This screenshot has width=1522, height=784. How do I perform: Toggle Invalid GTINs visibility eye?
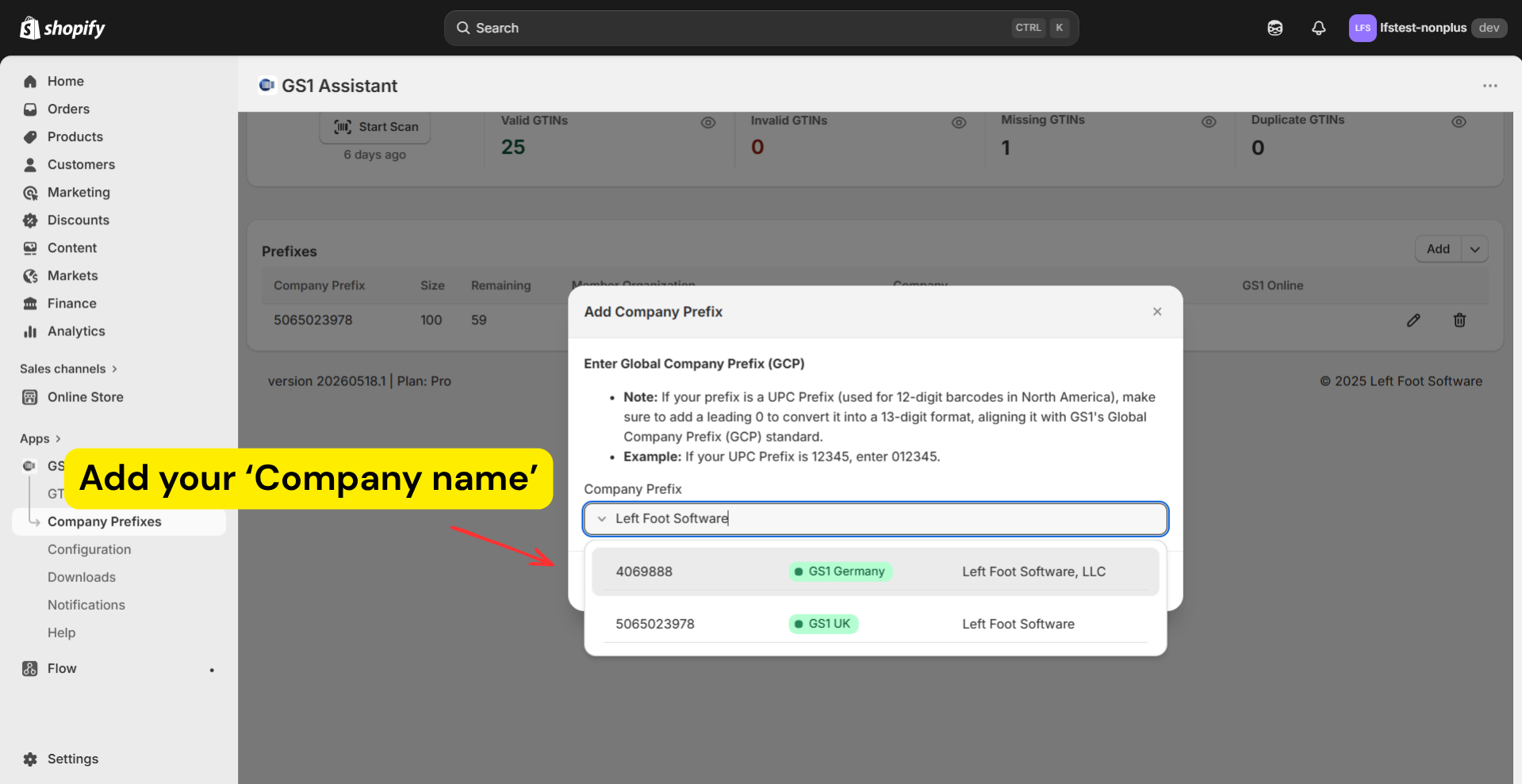[x=959, y=122]
